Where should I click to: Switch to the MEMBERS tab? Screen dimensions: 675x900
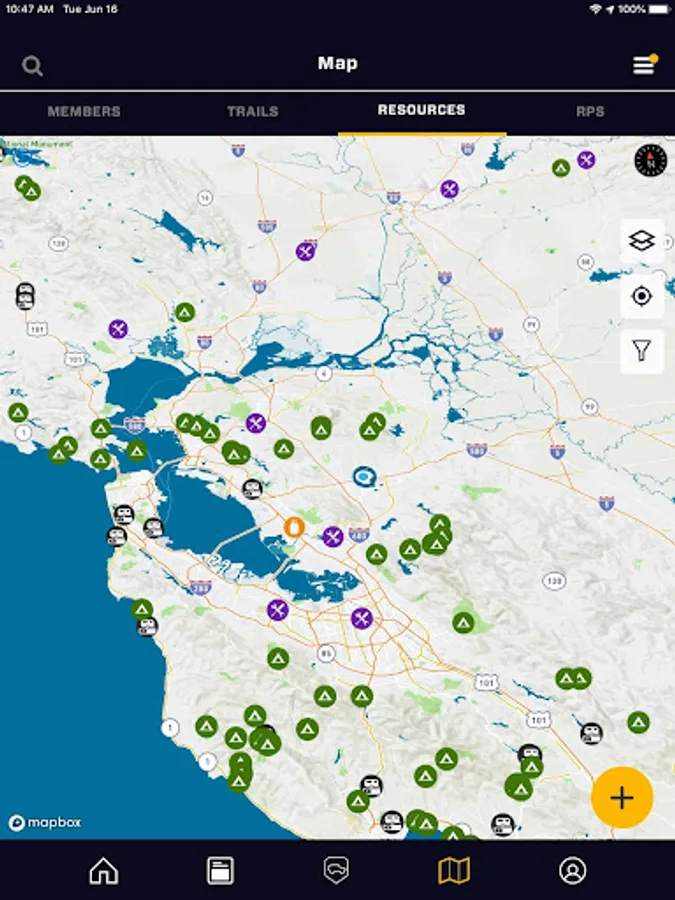pyautogui.click(x=84, y=111)
